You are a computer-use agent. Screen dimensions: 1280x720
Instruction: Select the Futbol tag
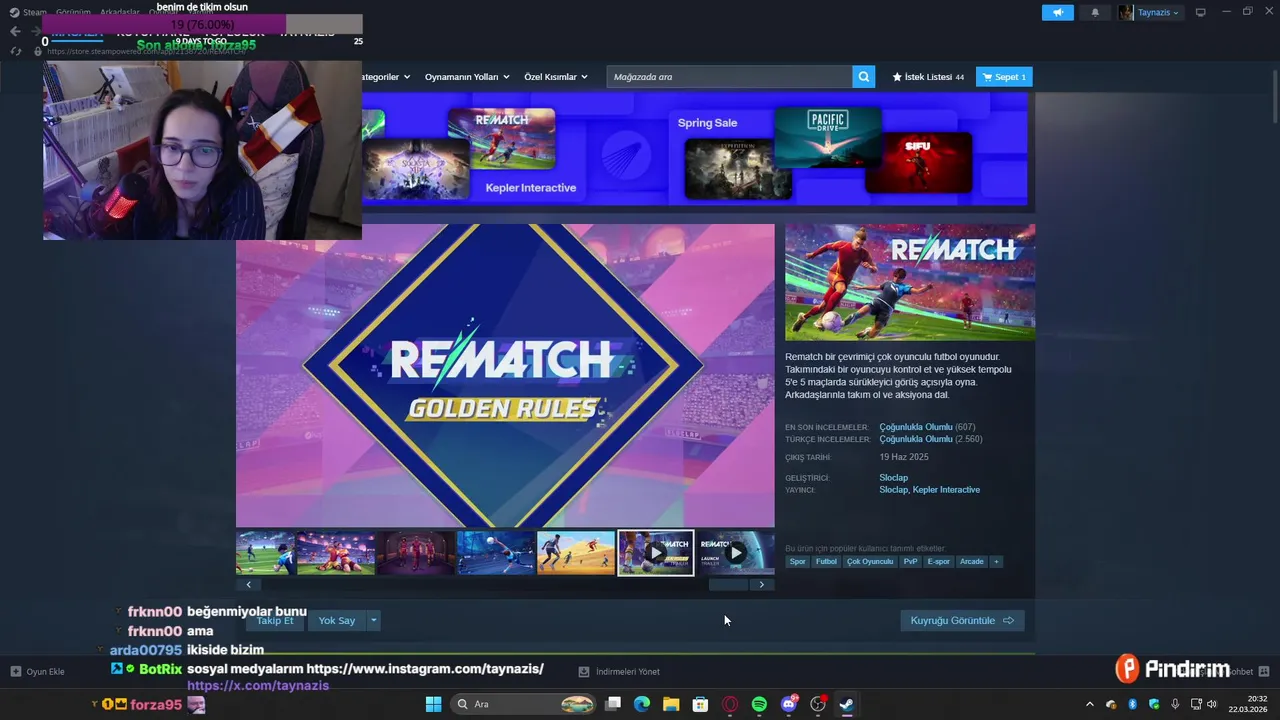pos(826,562)
